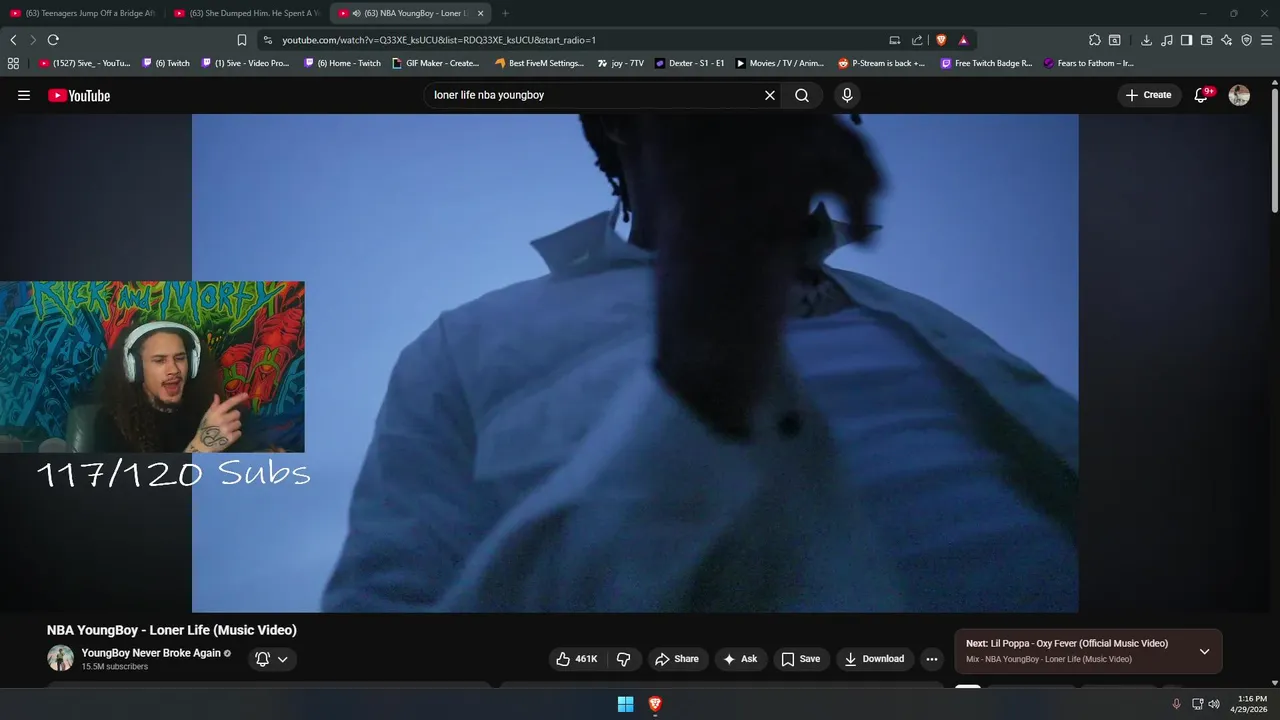The height and width of the screenshot is (720, 1280).
Task: Open Brave Rewards triangle icon
Action: pos(963,40)
